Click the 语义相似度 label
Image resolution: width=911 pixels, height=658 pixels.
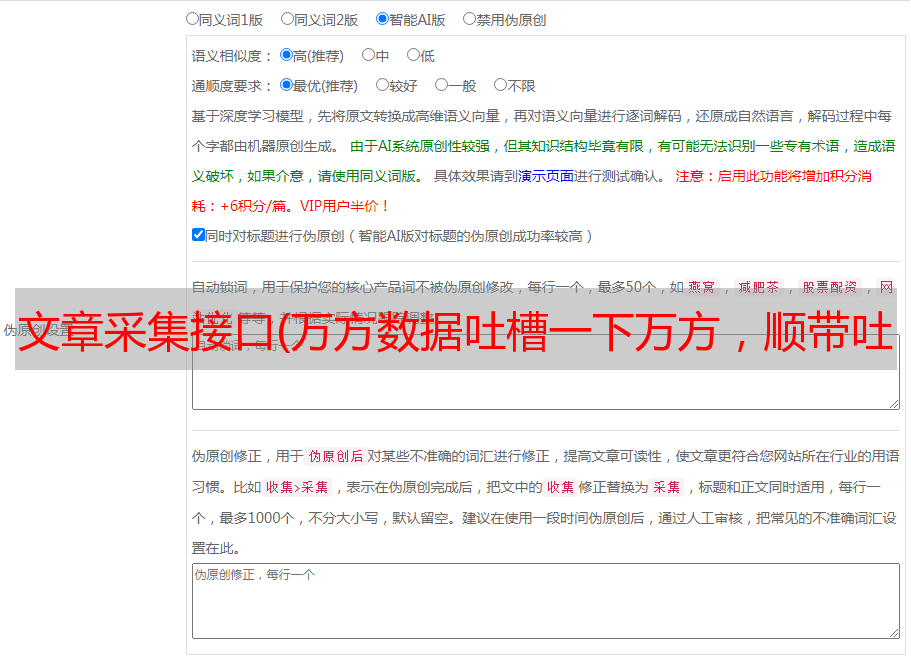pos(231,56)
